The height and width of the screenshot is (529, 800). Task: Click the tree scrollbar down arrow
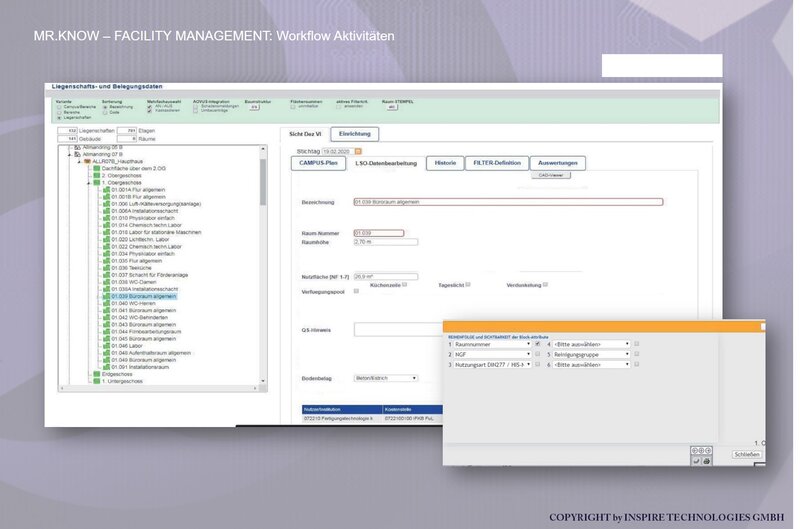point(263,381)
